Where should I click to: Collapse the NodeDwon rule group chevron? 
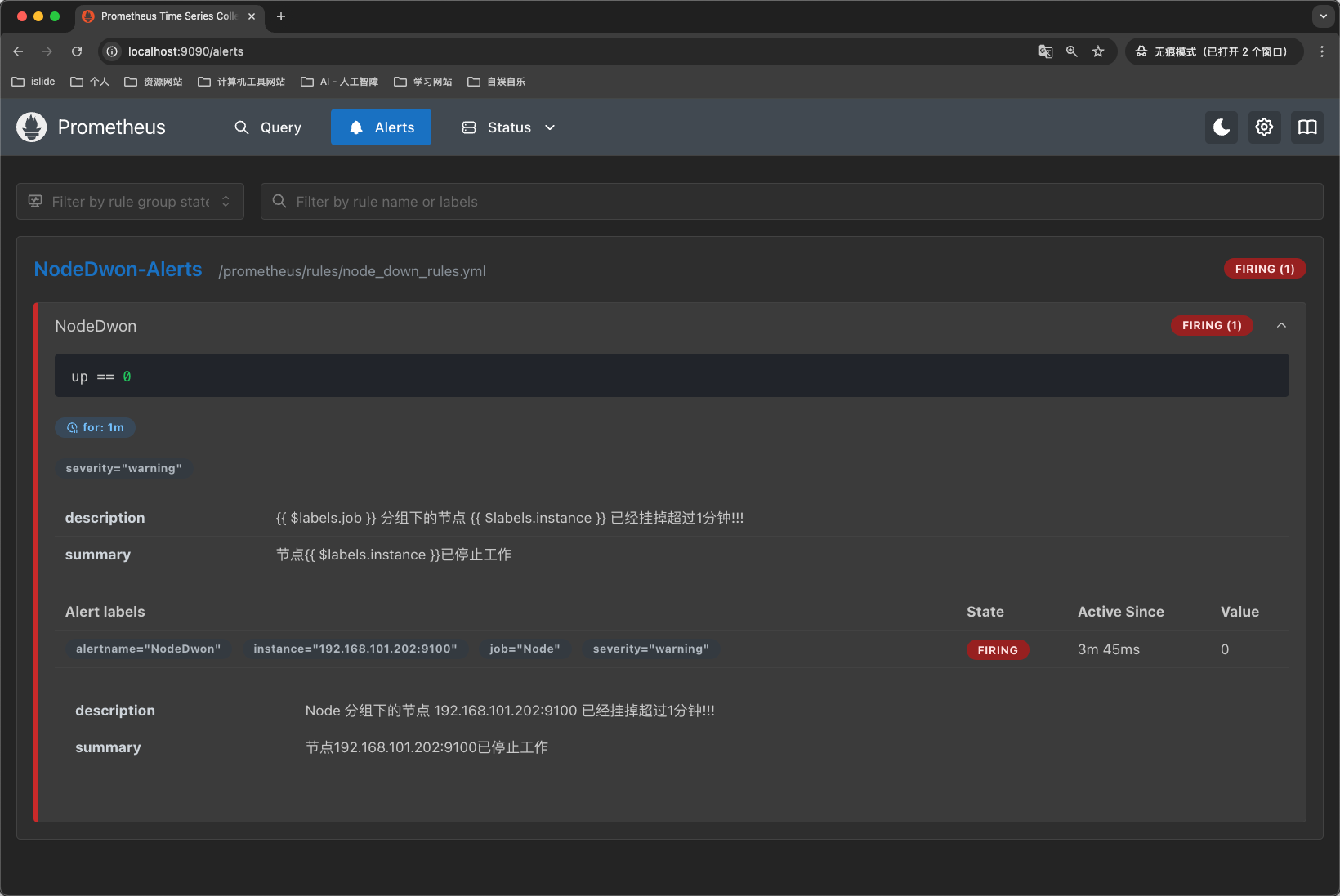tap(1281, 325)
